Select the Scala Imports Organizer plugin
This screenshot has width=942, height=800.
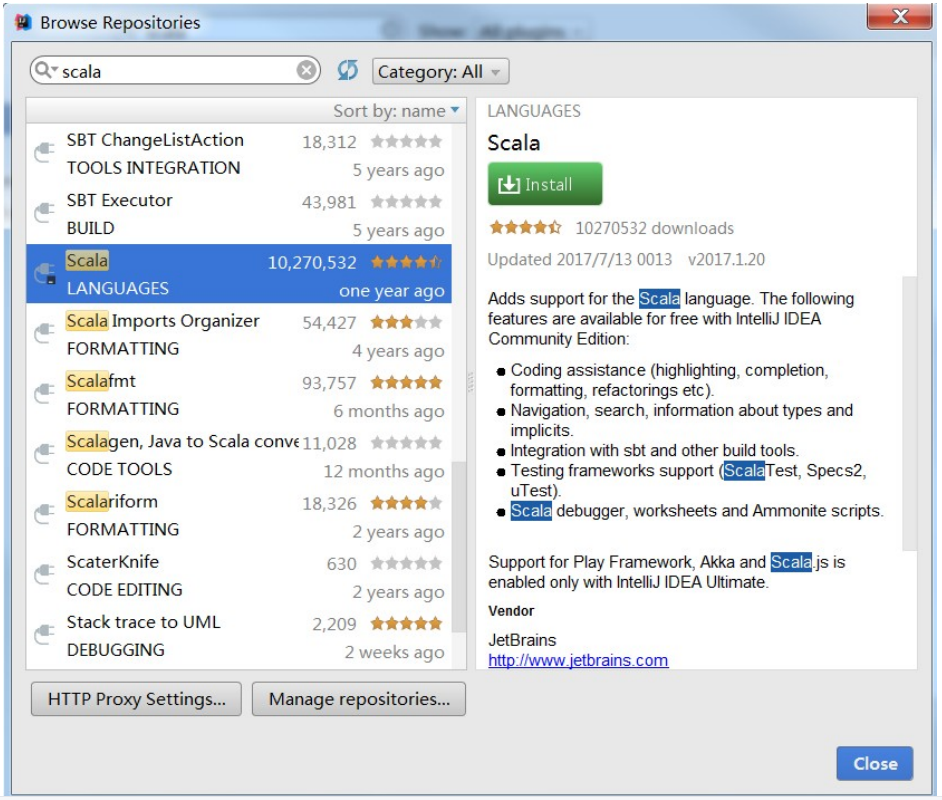(239, 334)
